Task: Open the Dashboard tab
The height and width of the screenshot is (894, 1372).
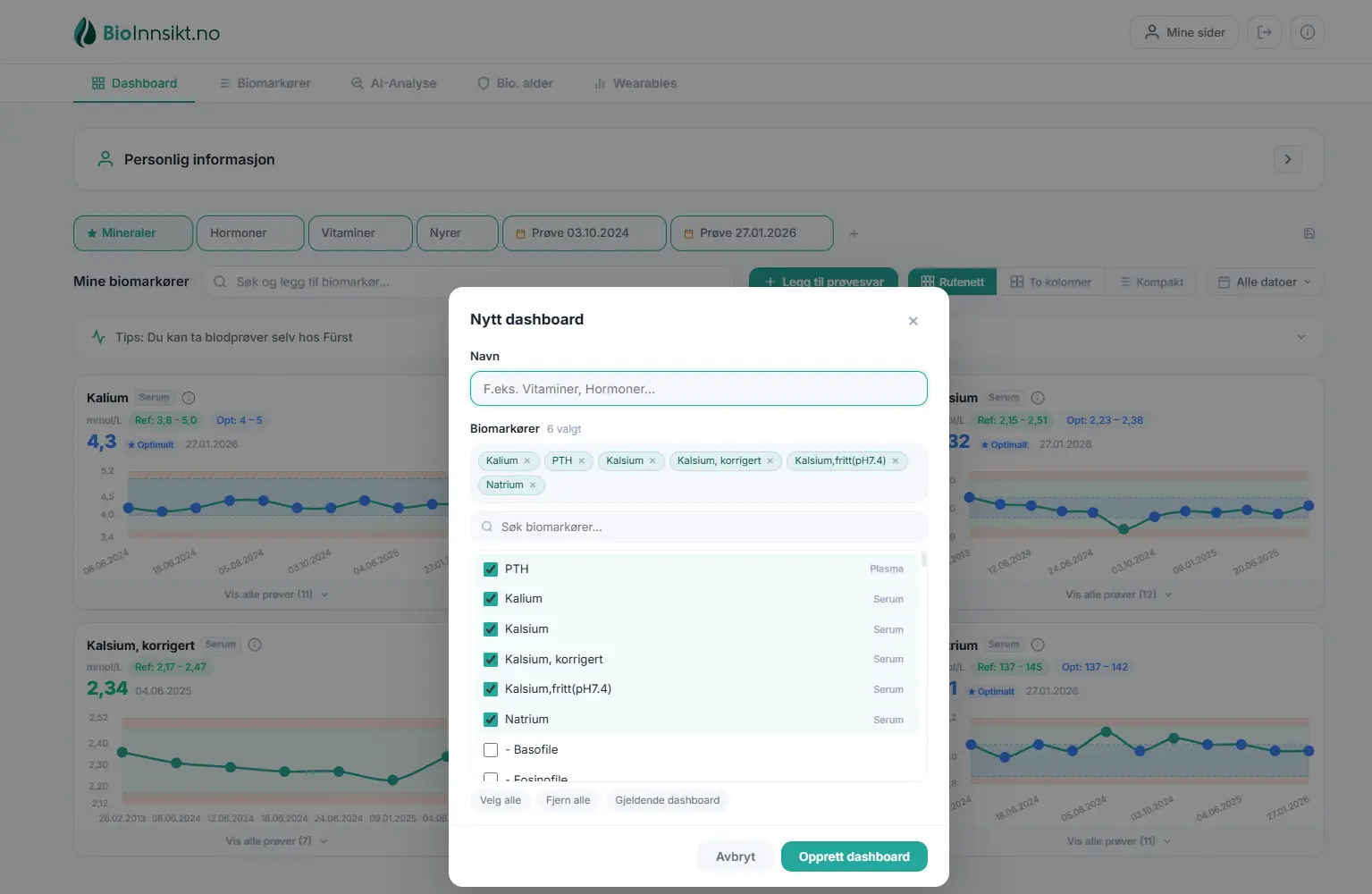Action: [x=134, y=83]
